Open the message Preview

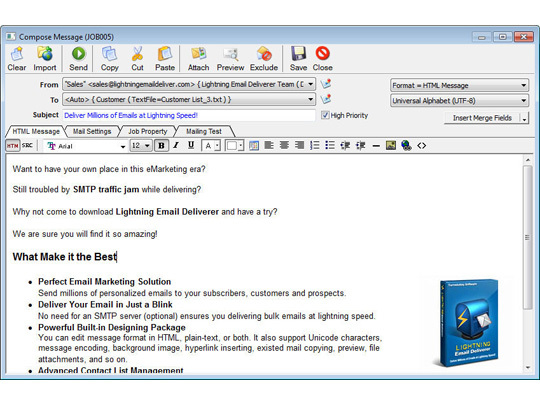(230, 59)
